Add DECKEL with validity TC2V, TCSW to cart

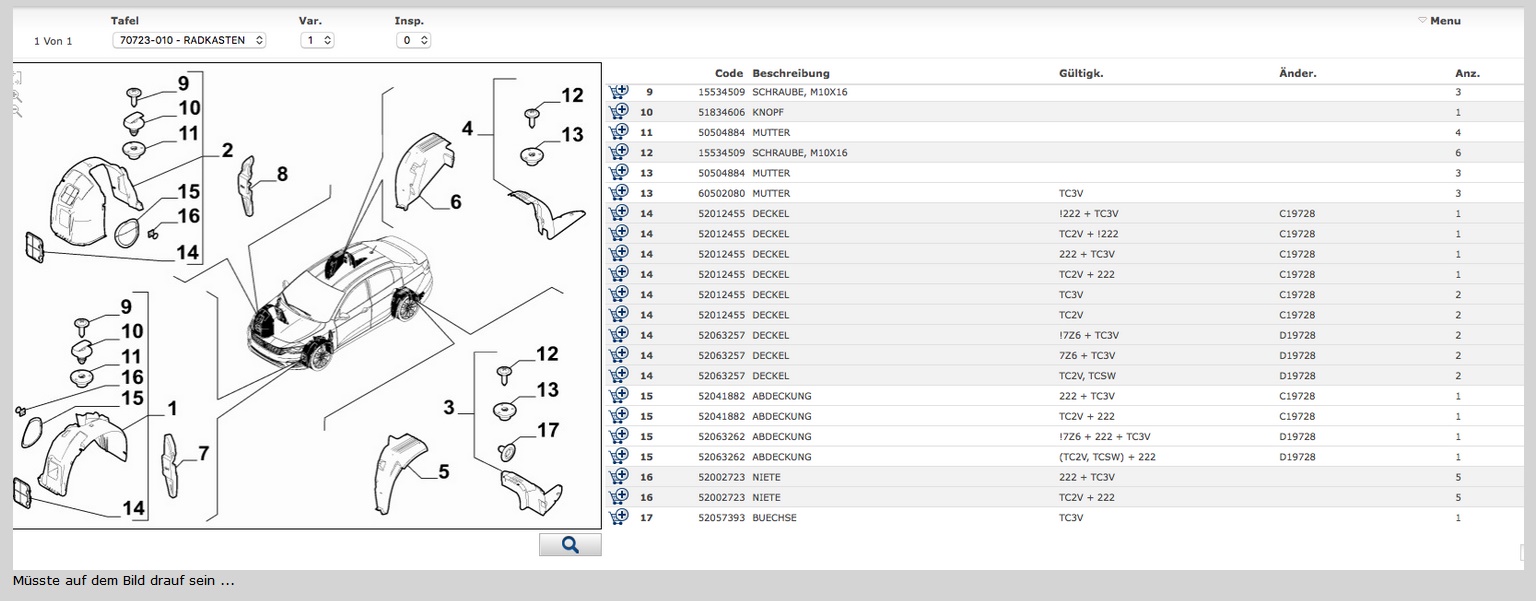(618, 375)
